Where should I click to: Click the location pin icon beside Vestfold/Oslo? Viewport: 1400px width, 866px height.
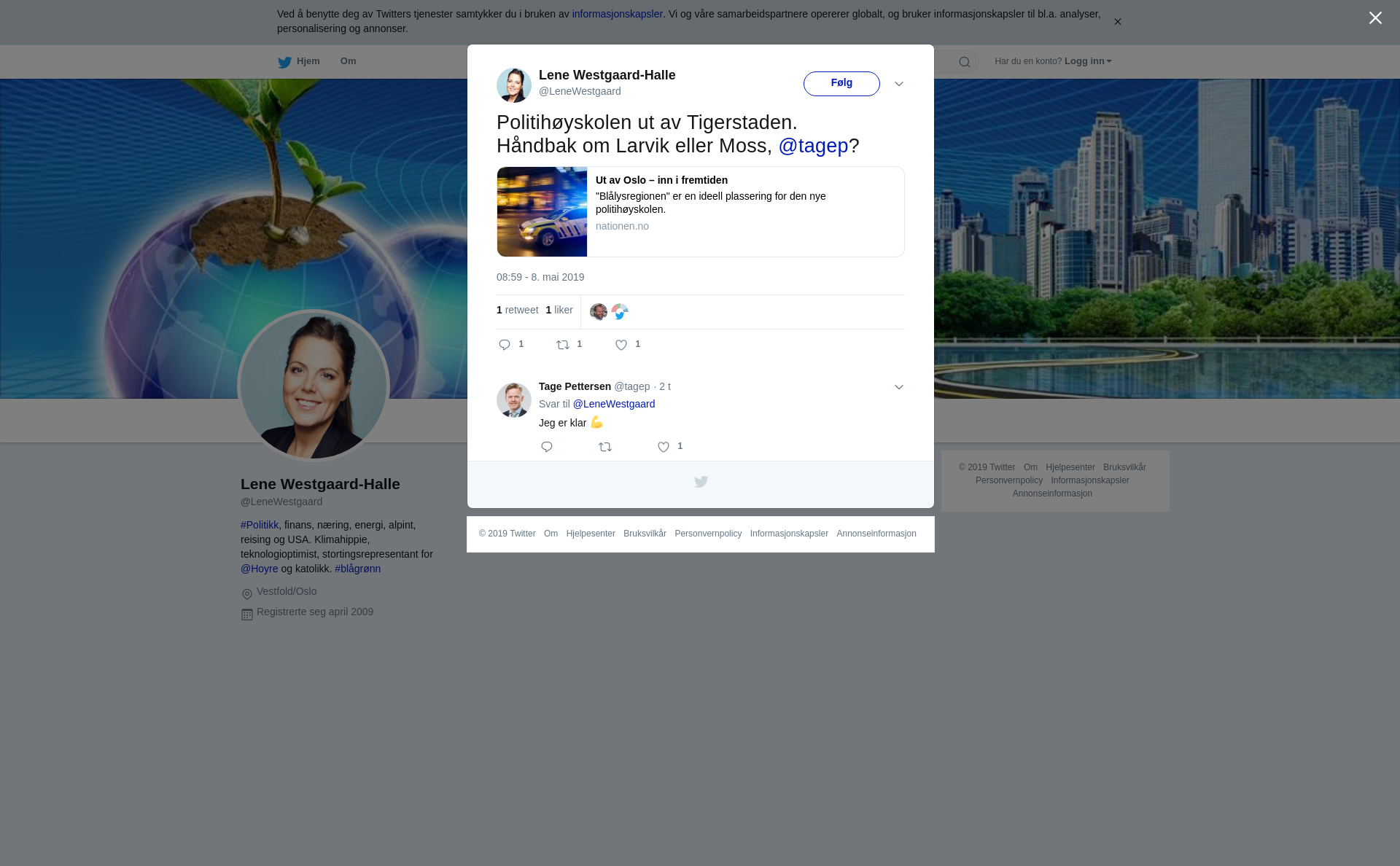247,594
